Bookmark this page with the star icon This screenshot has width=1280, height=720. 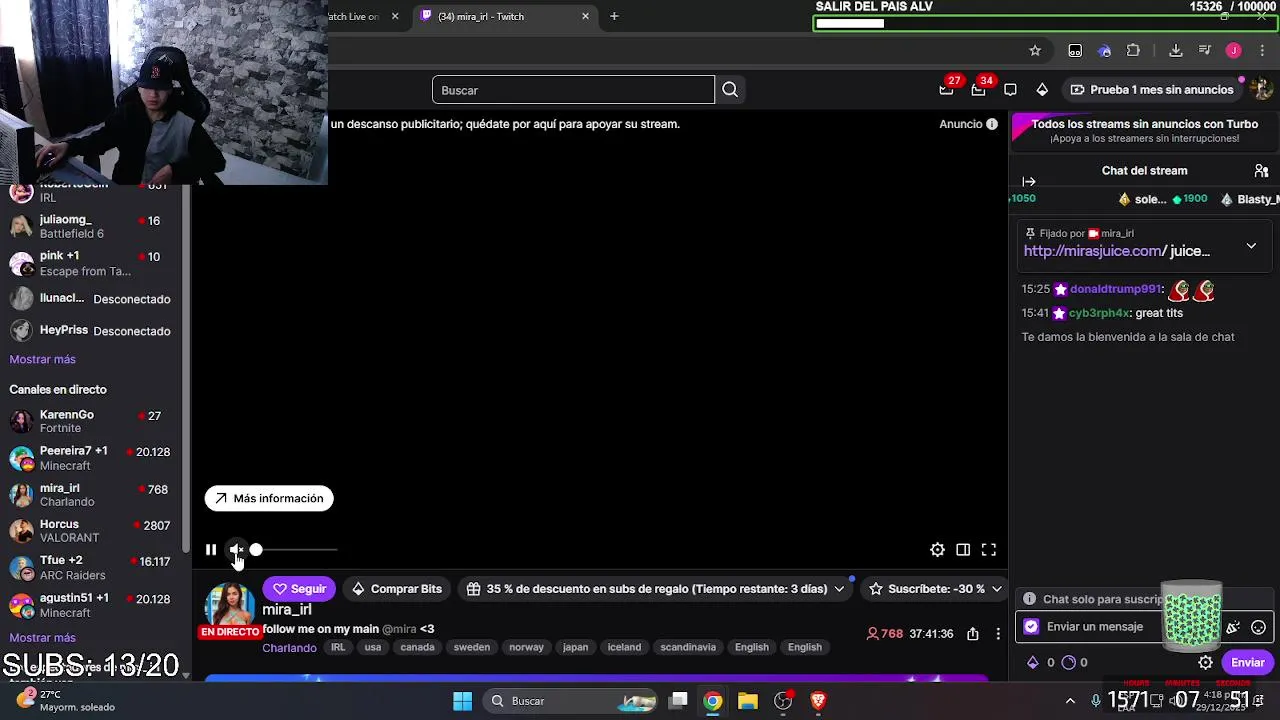pos(1035,50)
